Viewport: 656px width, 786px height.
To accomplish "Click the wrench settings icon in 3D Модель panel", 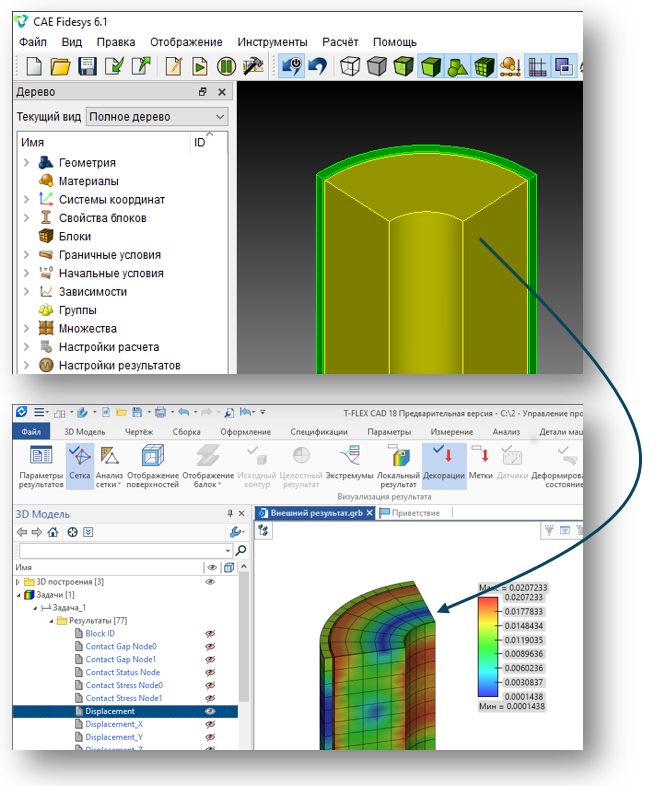I will pos(236,532).
